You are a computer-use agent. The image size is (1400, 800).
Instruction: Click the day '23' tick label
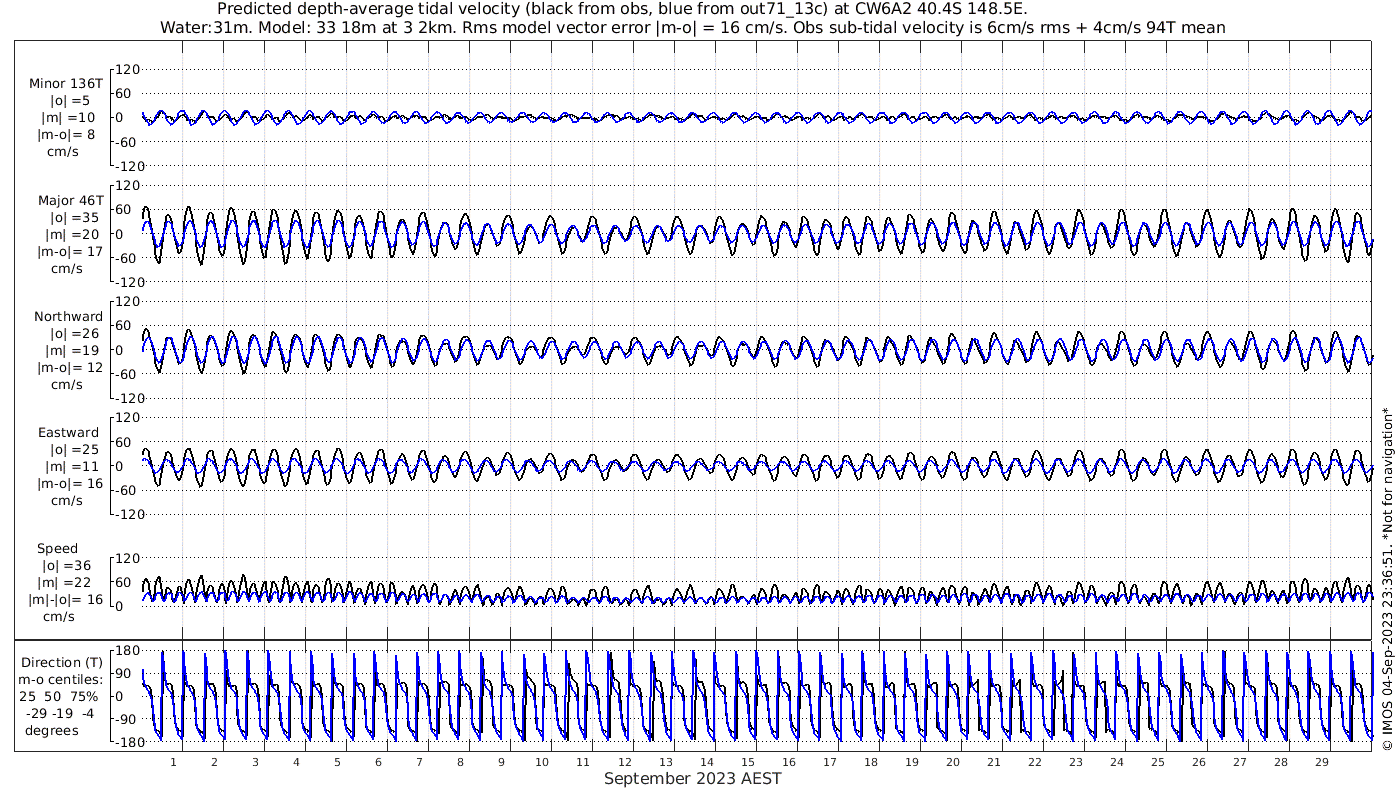pos(1075,762)
